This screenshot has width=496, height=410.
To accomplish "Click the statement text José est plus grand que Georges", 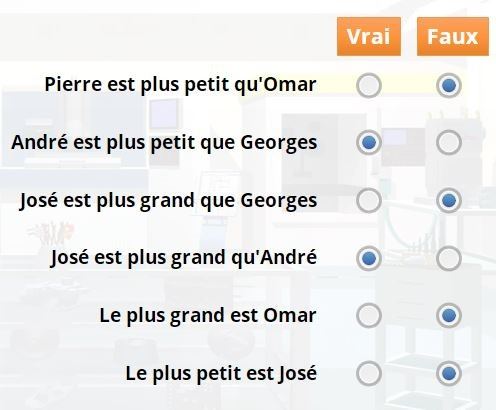I will [x=168, y=201].
